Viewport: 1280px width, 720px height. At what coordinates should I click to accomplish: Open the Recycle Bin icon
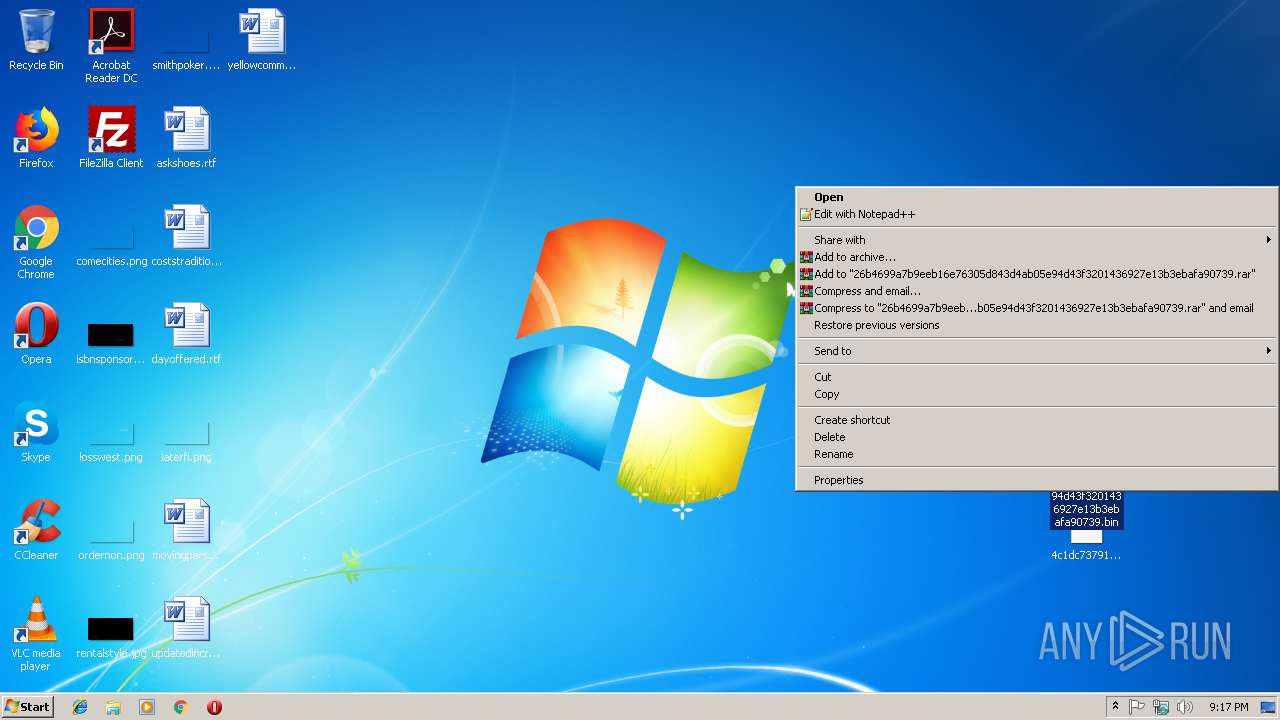[36, 40]
